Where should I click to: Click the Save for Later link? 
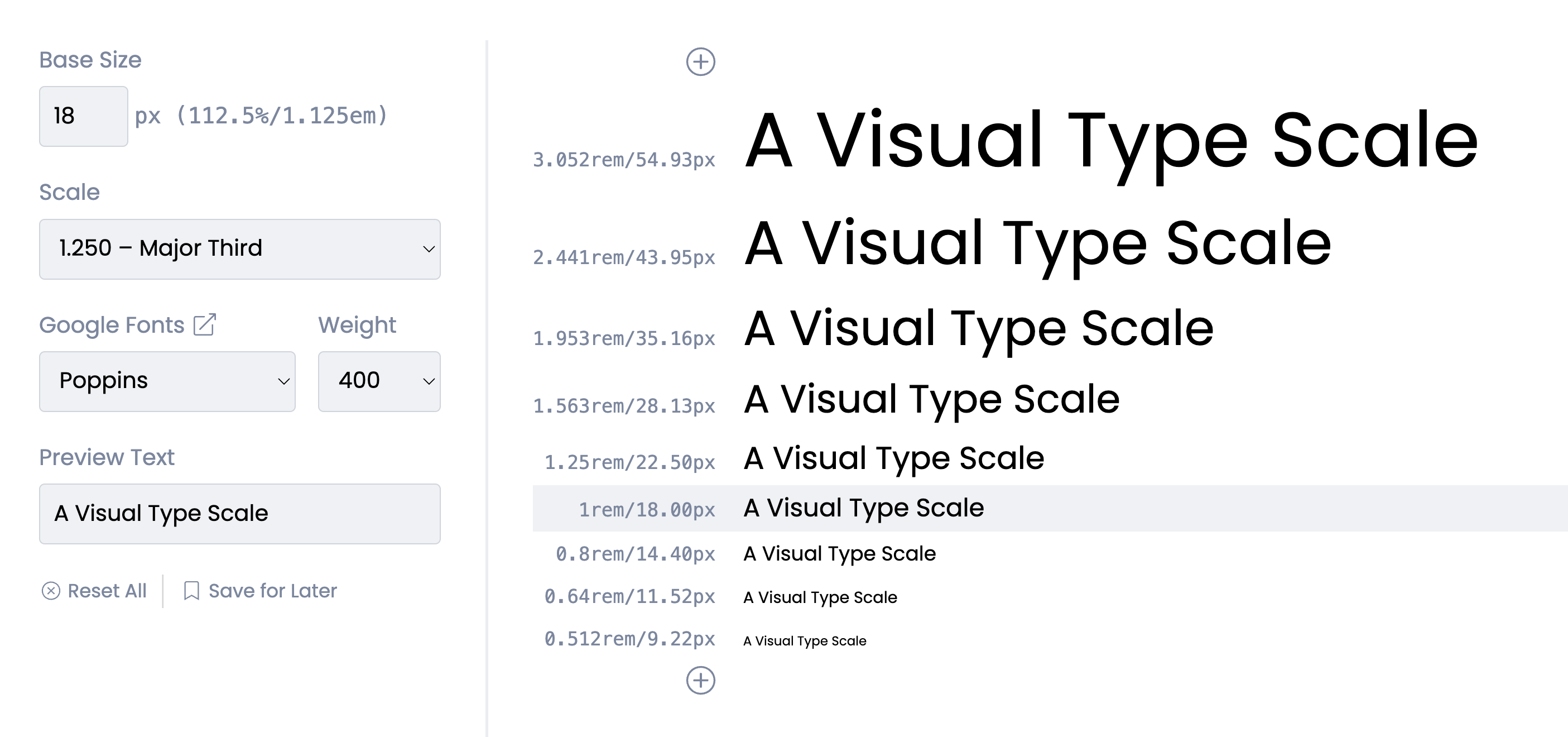272,591
